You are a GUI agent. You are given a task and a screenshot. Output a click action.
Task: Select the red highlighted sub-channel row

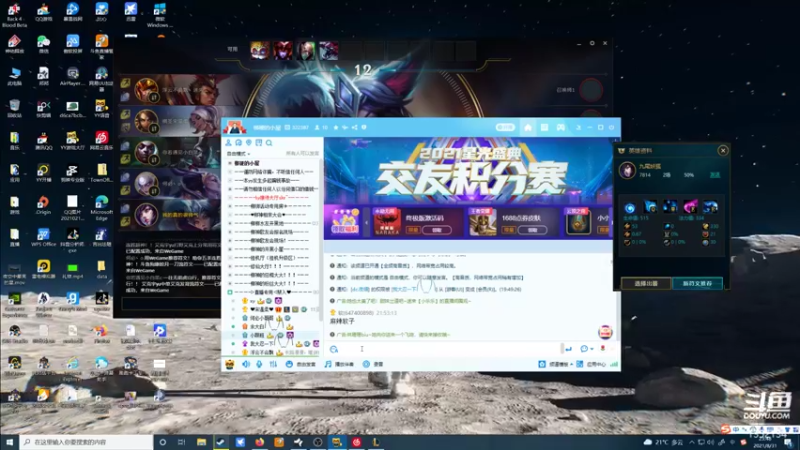[271, 197]
